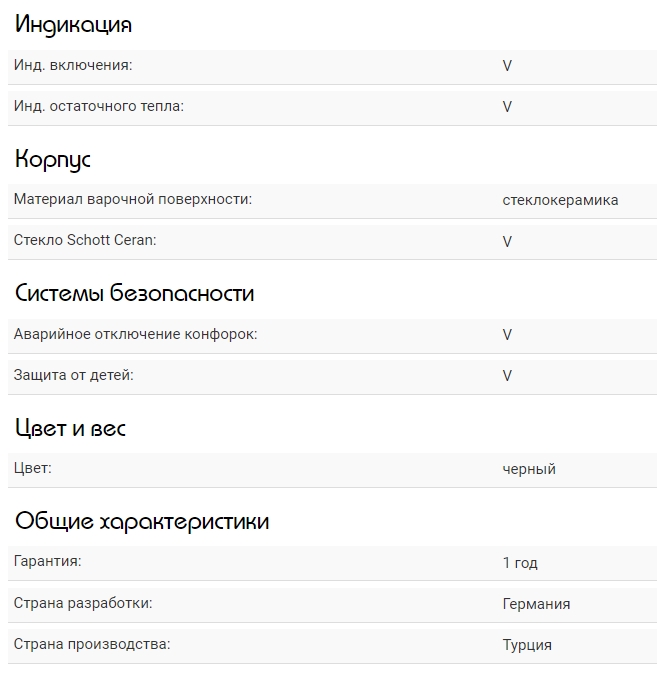Select the Страна разработки label
657x683 pixels.
point(83,603)
